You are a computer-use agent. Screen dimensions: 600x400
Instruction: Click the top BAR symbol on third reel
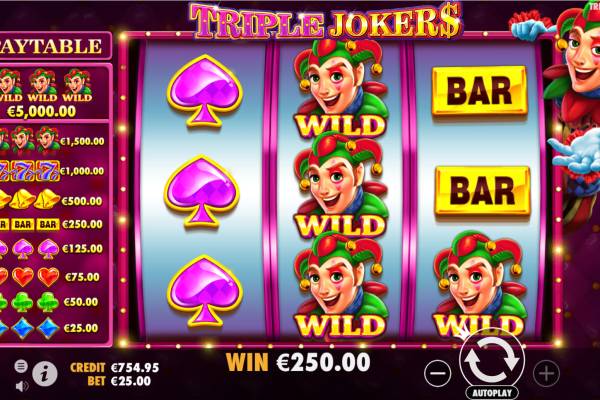480,90
